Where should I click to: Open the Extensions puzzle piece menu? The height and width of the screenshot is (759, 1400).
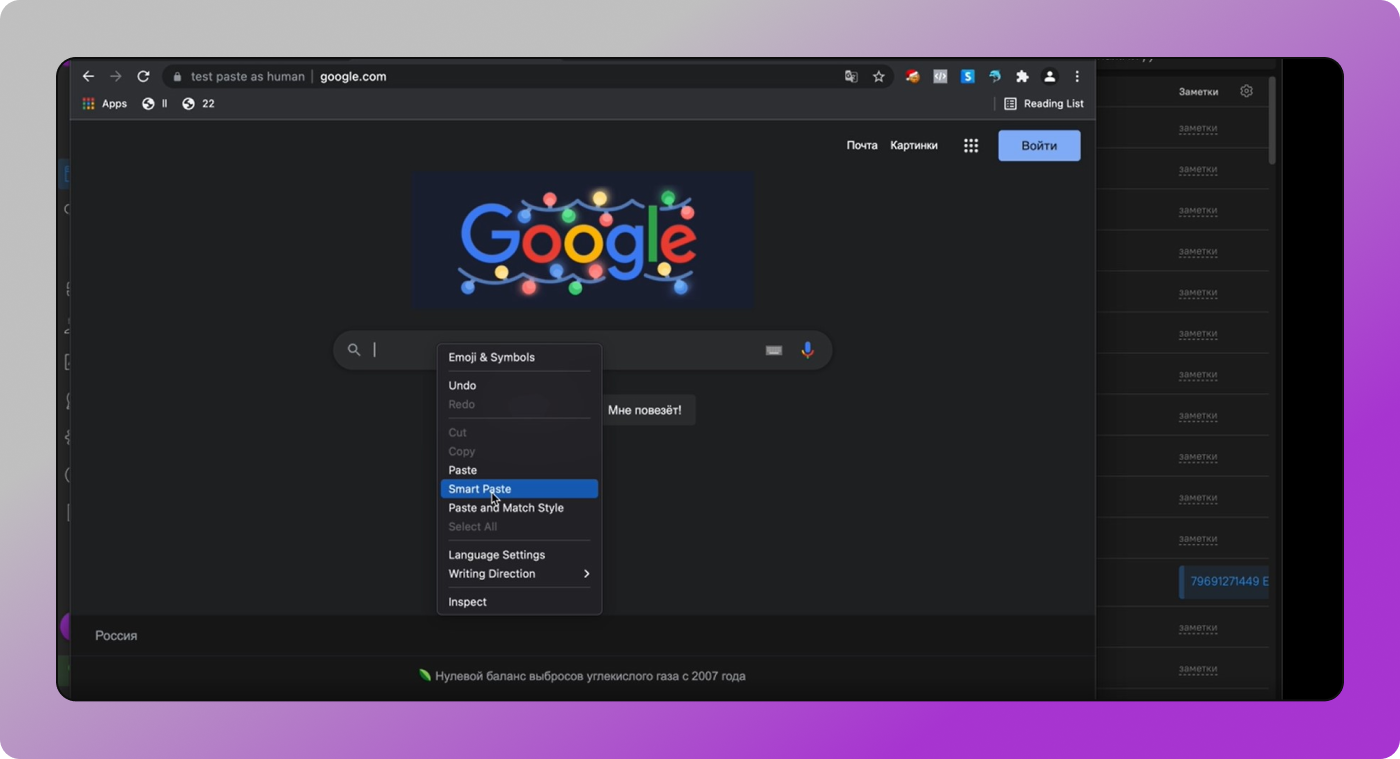pos(1022,76)
